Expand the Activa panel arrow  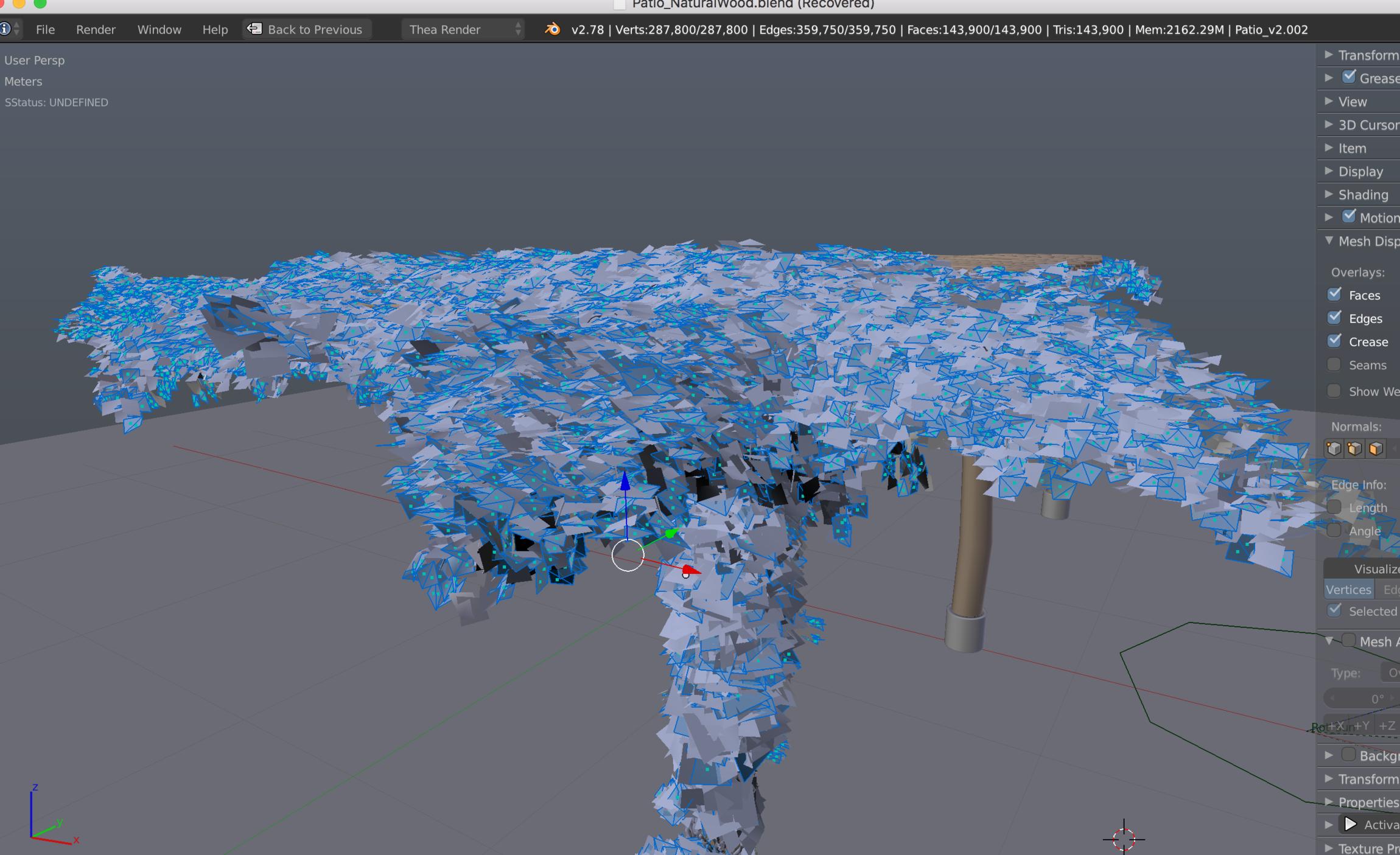pyautogui.click(x=1329, y=825)
